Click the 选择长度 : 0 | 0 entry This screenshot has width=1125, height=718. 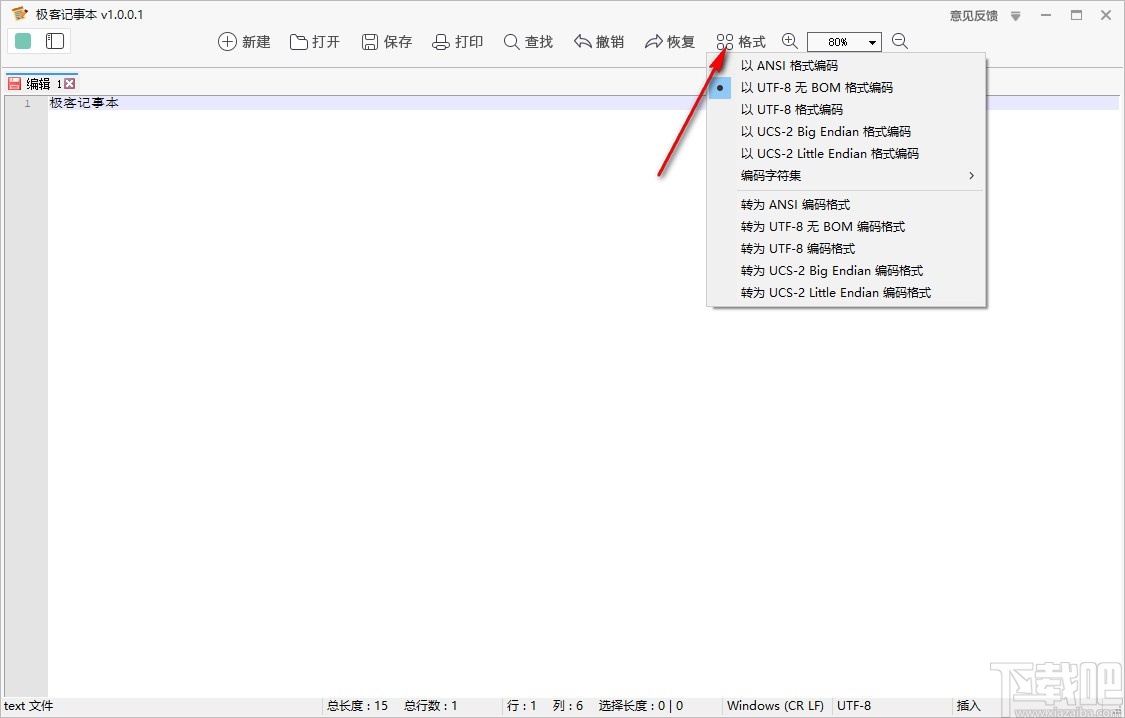coord(641,706)
